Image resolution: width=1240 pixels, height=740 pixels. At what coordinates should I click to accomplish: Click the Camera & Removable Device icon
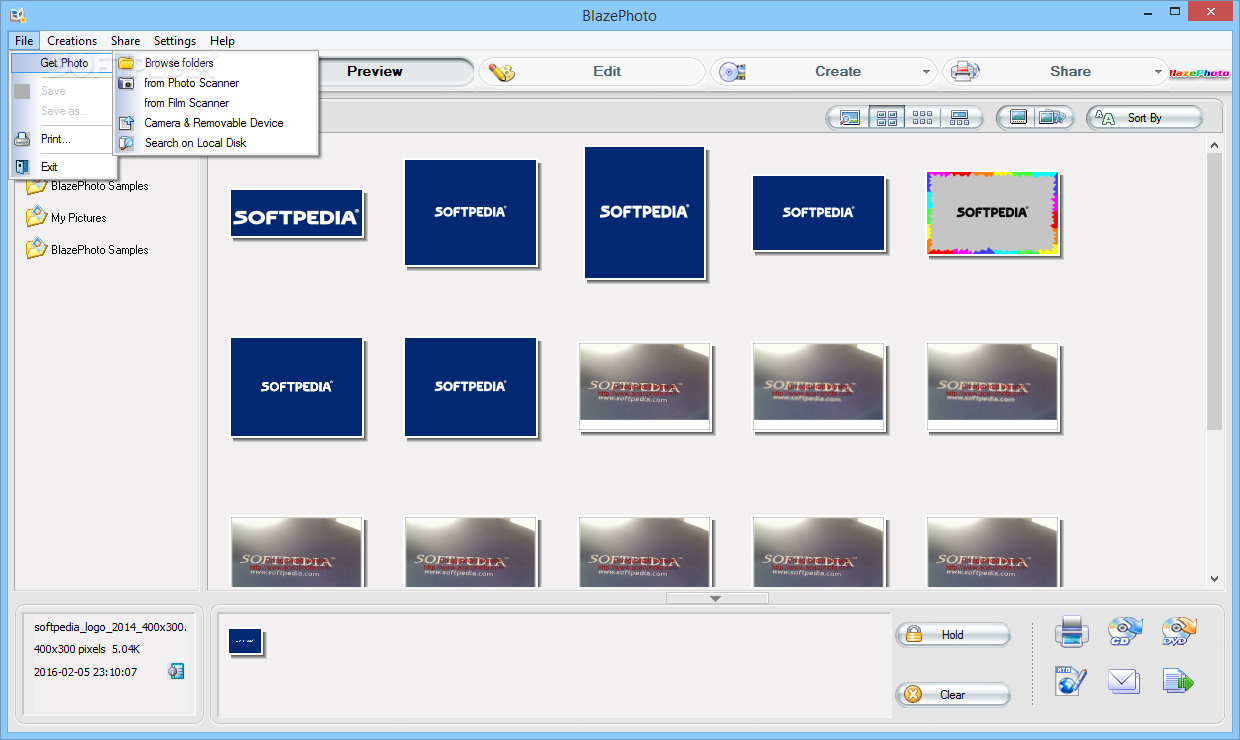127,123
